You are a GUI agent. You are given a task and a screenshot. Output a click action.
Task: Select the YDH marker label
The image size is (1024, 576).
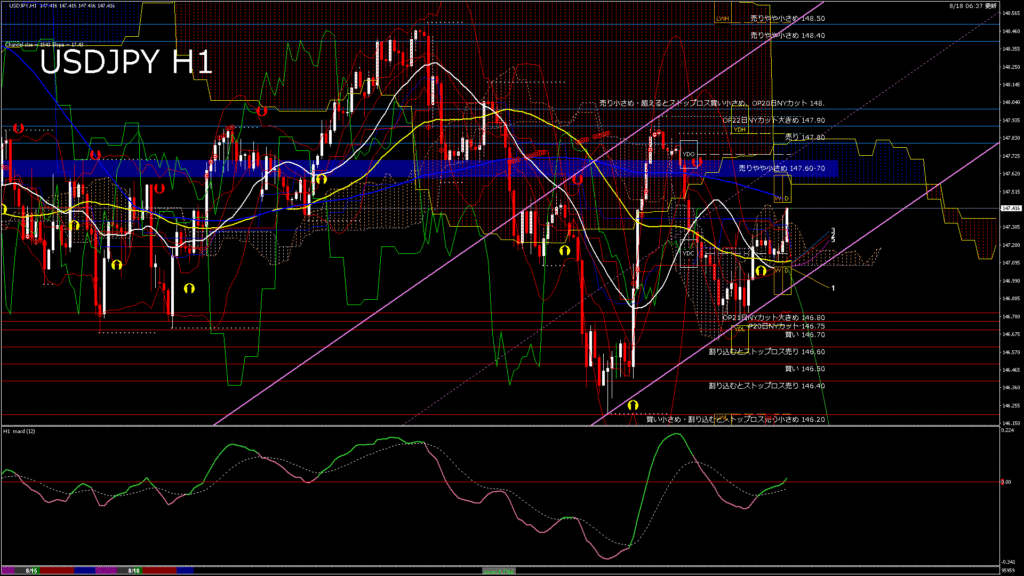[739, 129]
